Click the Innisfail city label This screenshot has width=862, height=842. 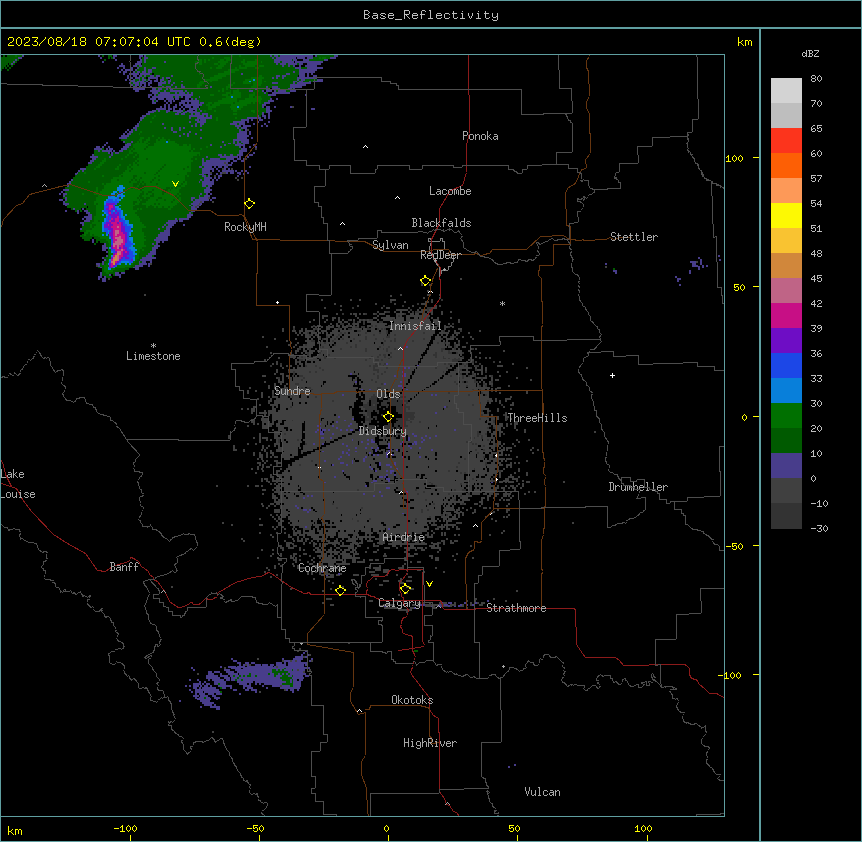point(415,326)
